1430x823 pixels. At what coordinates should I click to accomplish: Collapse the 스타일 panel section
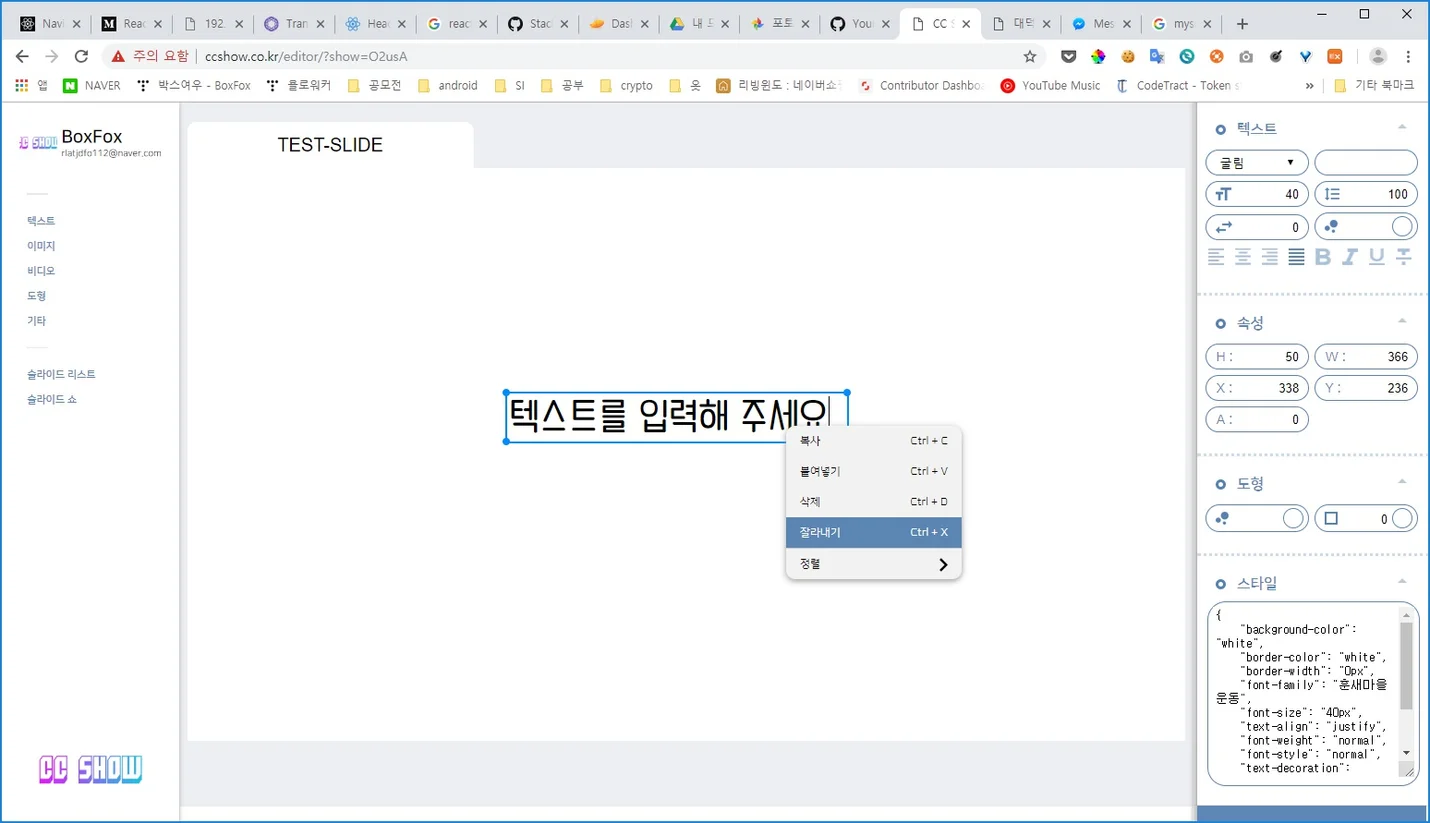pyautogui.click(x=1402, y=581)
